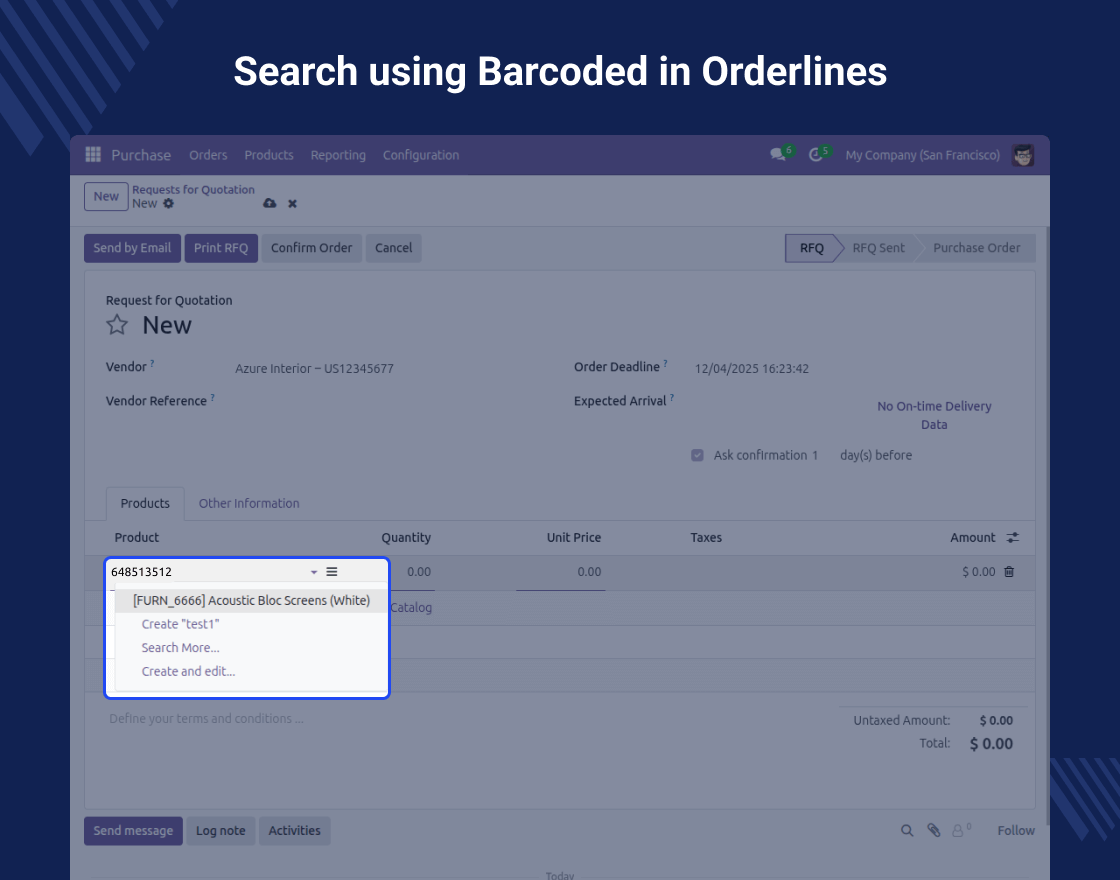Select the Purchase Order status stage

pyautogui.click(x=976, y=248)
